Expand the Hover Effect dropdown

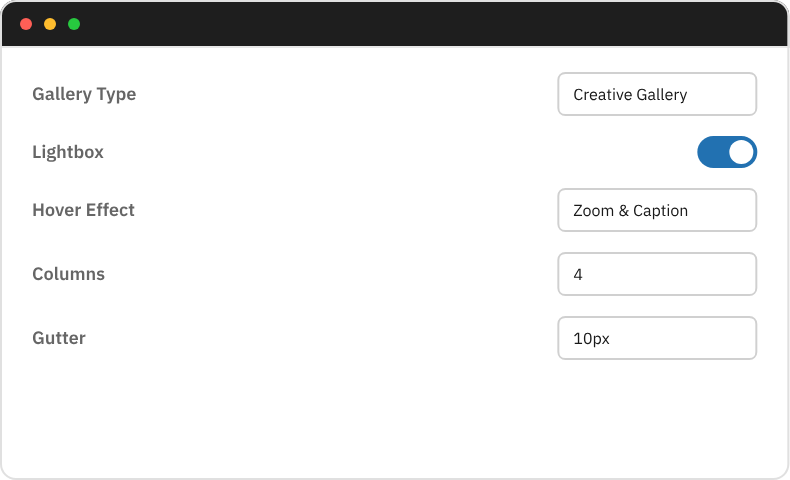[x=656, y=210]
